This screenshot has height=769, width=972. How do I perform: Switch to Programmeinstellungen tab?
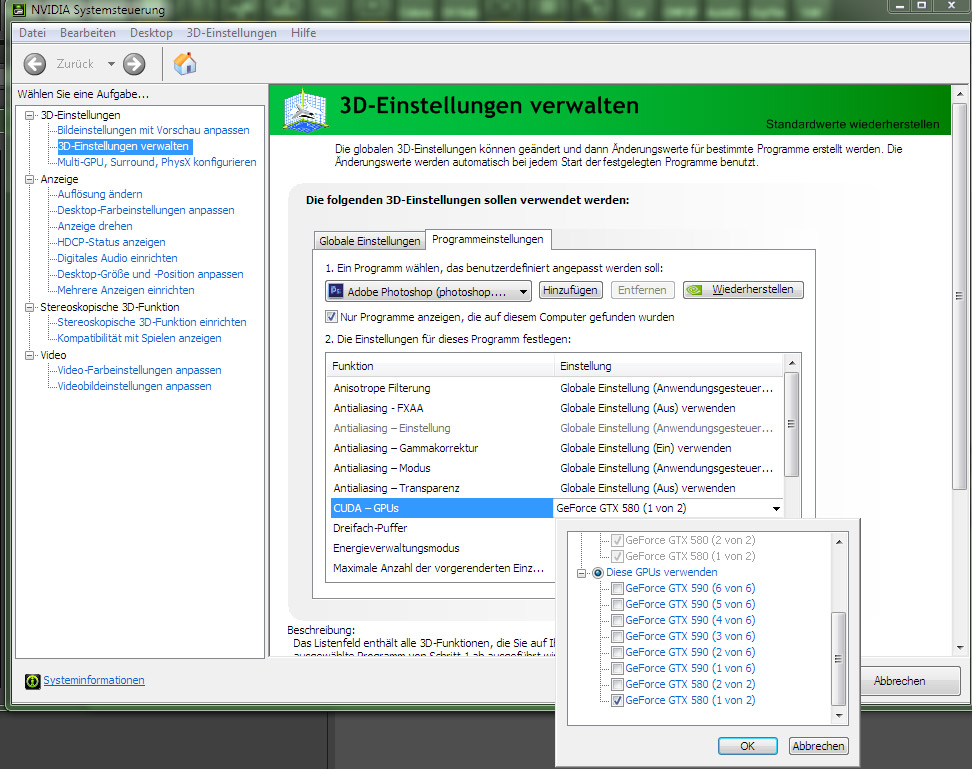[488, 239]
